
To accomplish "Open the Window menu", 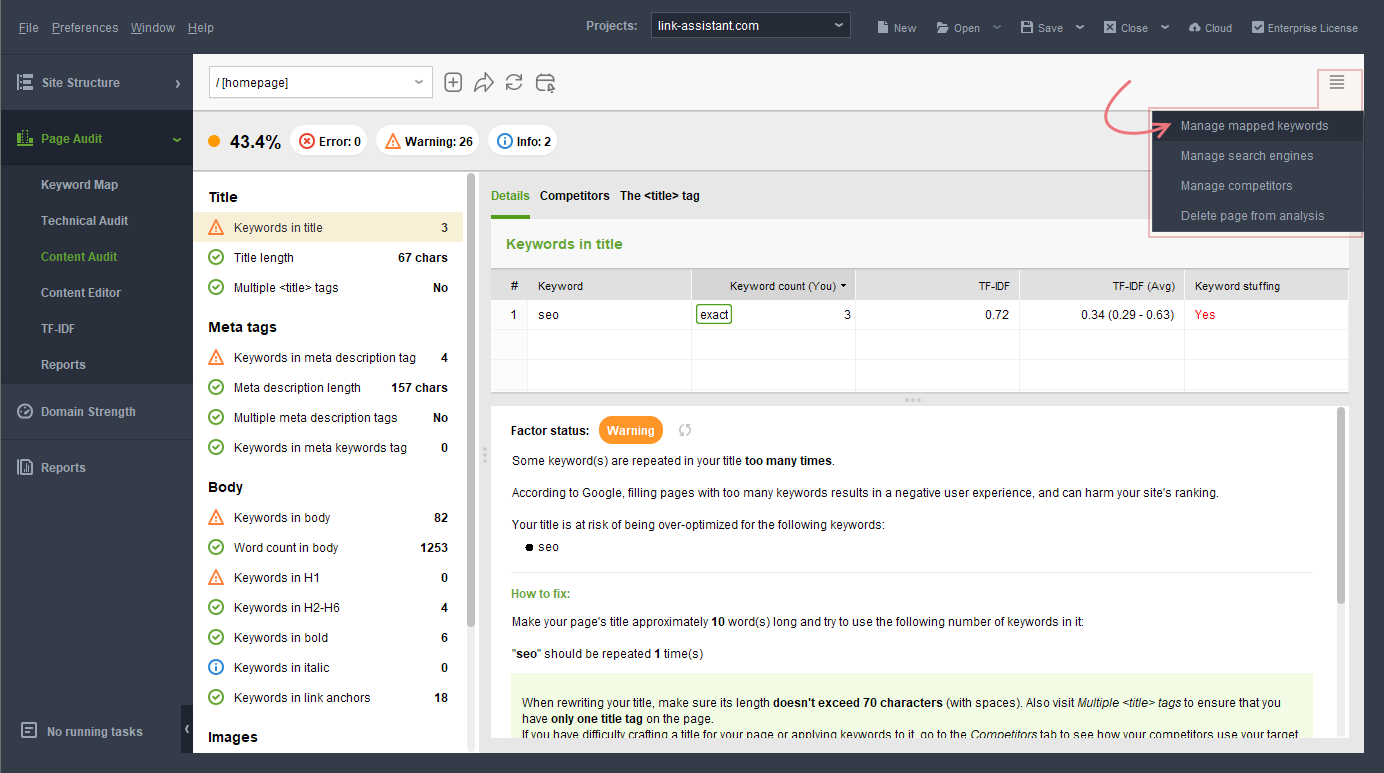I will 153,27.
